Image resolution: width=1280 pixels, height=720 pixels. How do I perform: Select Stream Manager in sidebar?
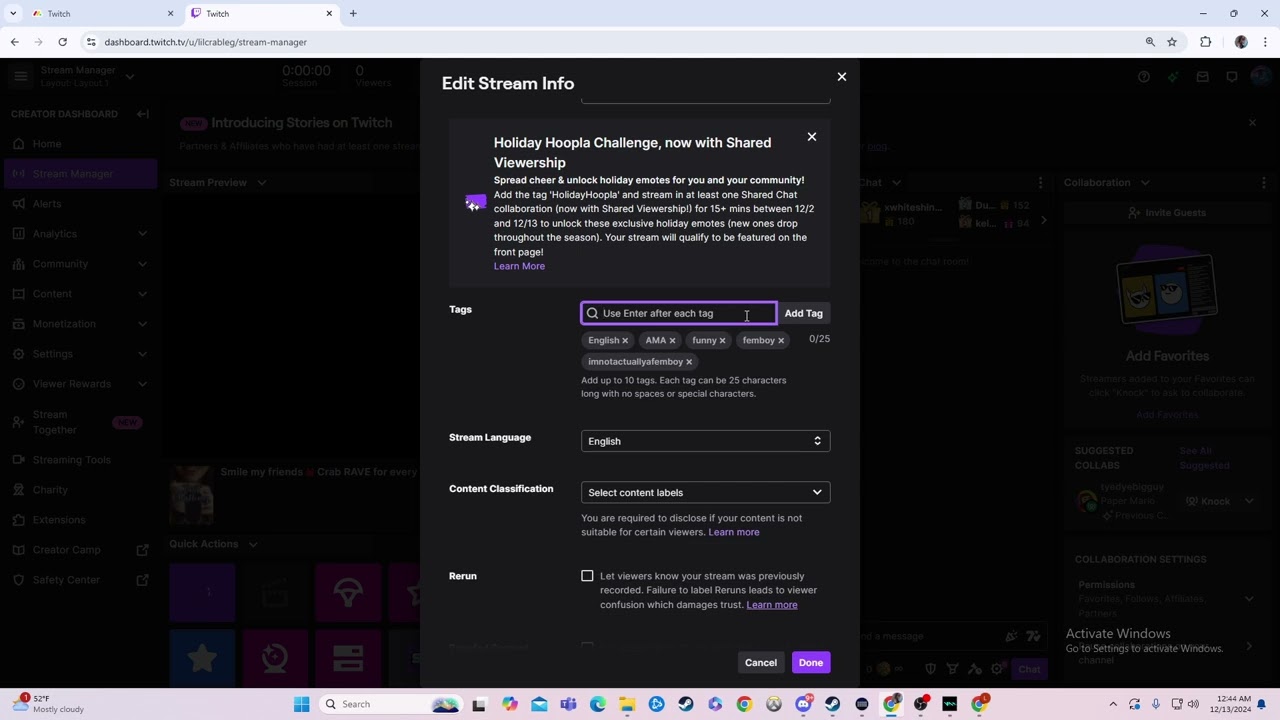78,174
